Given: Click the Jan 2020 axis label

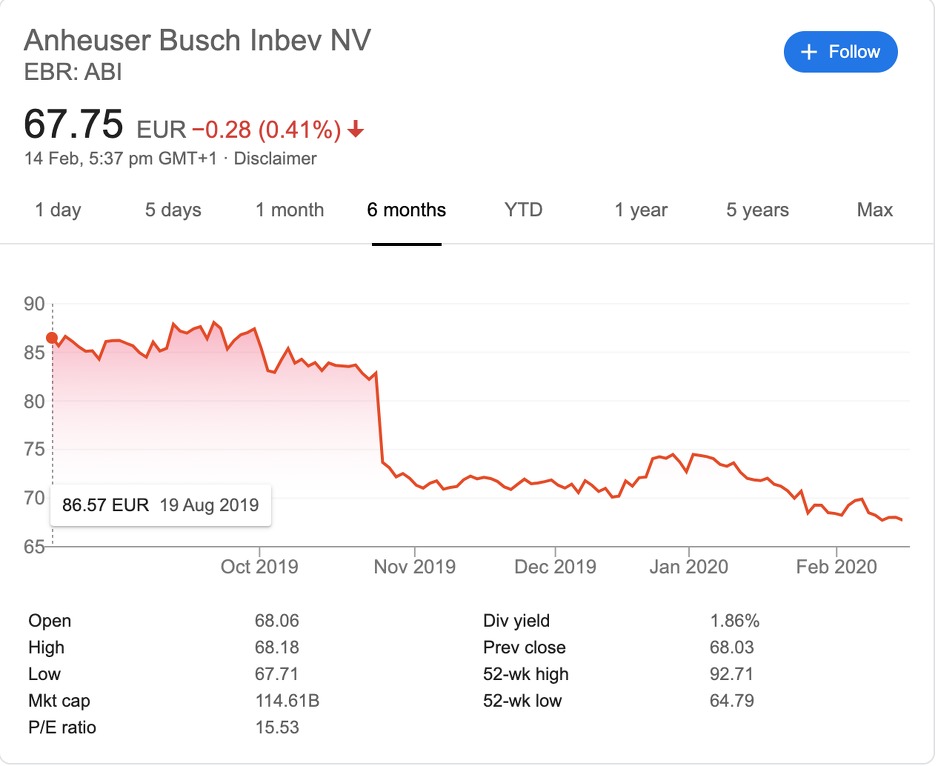Looking at the screenshot, I should pyautogui.click(x=688, y=567).
